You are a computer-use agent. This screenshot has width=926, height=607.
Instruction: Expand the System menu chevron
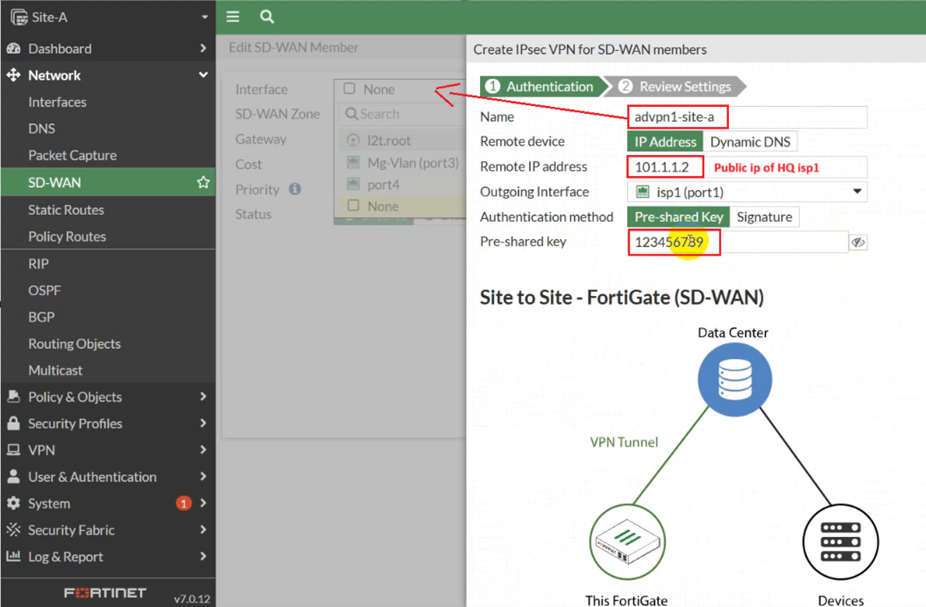[203, 503]
